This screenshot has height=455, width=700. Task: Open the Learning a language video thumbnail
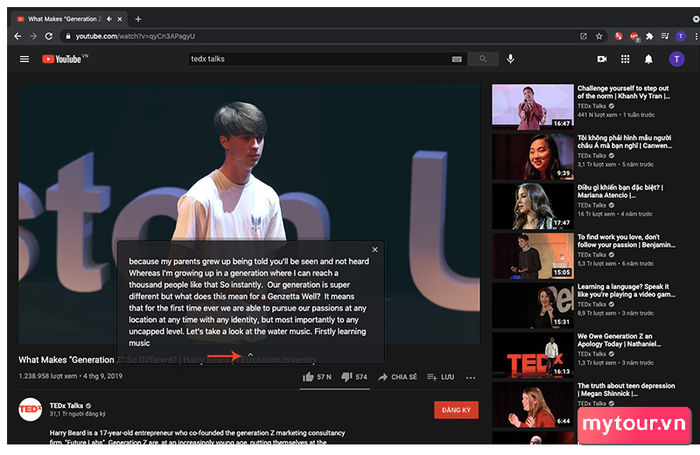[x=533, y=305]
